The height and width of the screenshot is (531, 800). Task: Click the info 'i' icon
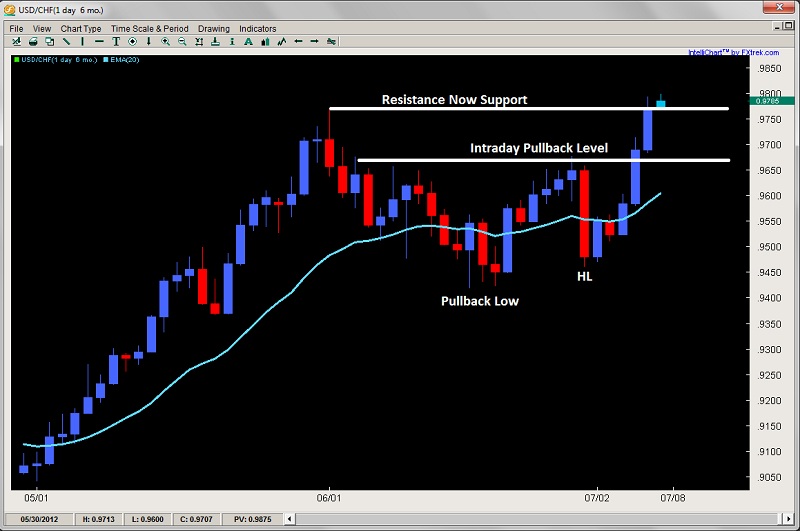(x=232, y=41)
